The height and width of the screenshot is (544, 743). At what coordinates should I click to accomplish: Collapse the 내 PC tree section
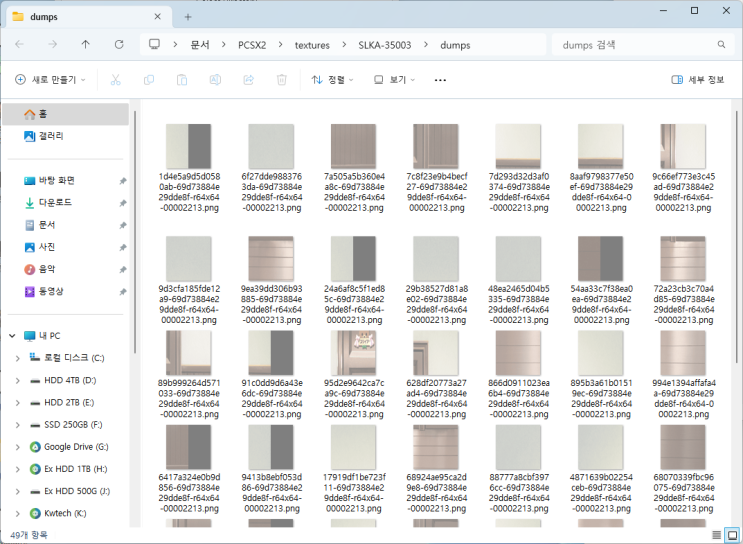[11, 335]
